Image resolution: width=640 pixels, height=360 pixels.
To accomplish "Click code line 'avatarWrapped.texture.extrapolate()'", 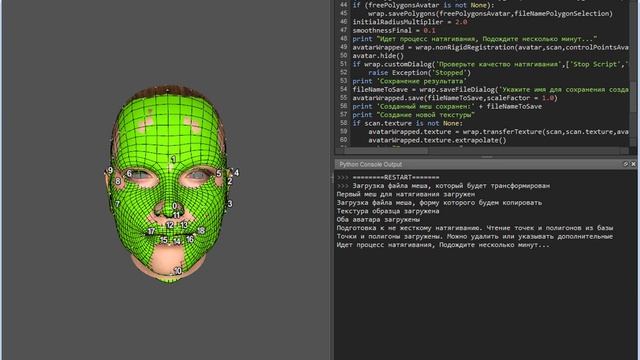I will pyautogui.click(x=437, y=140).
